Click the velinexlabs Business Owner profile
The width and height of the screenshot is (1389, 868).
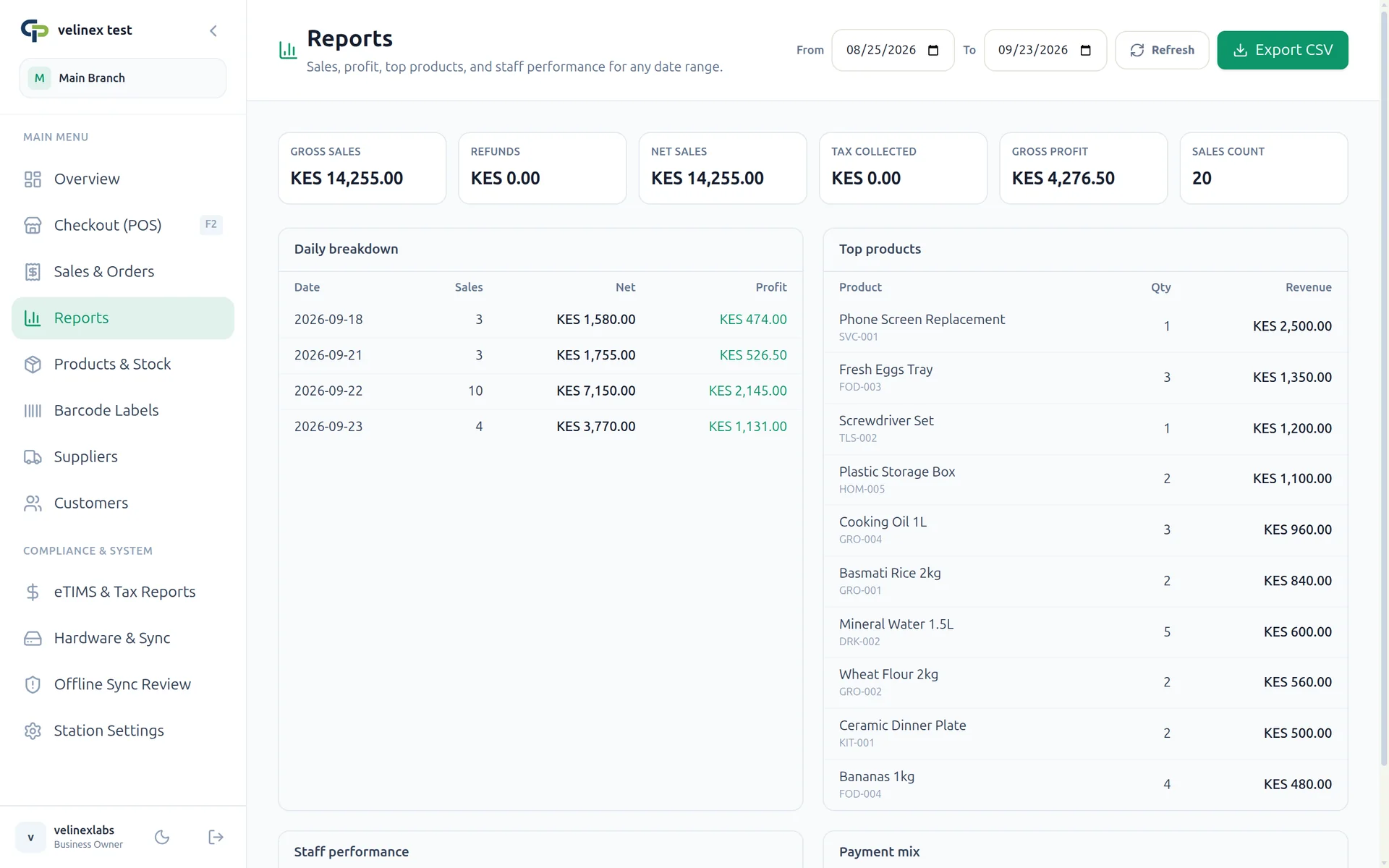[x=70, y=837]
